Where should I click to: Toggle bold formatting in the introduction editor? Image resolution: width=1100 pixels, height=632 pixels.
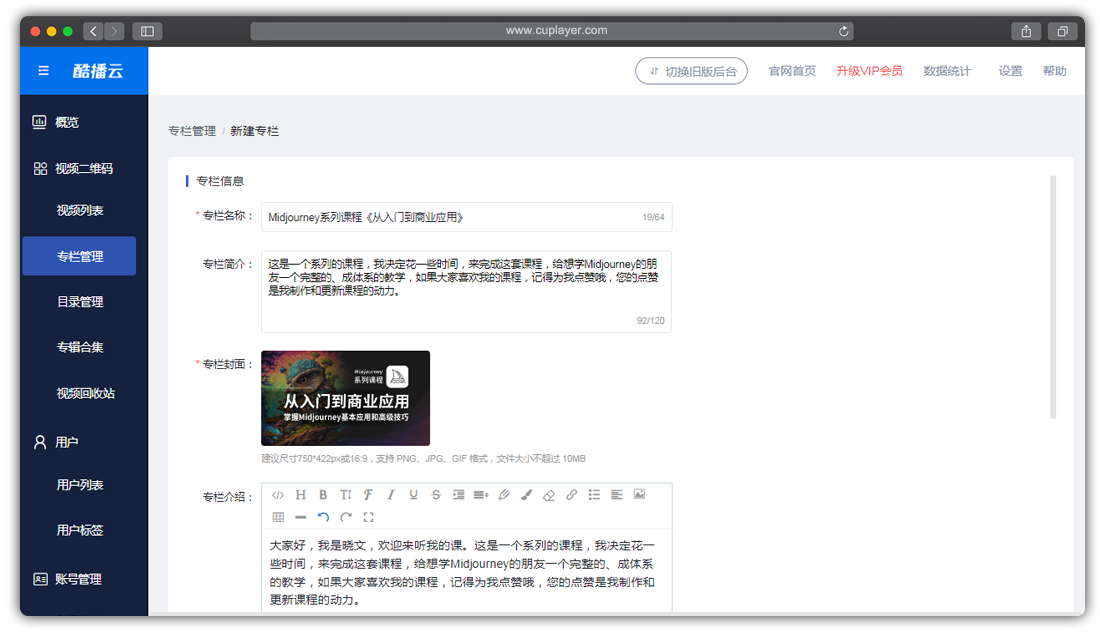(323, 494)
